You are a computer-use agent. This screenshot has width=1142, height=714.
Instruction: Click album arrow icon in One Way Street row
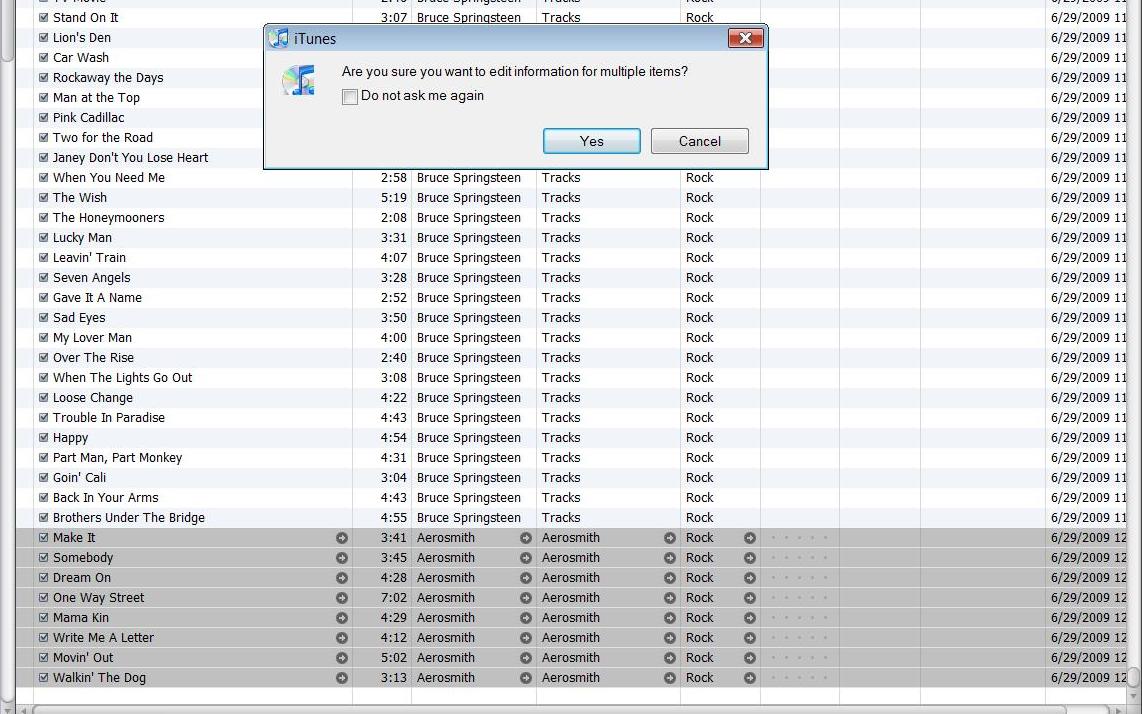[669, 598]
